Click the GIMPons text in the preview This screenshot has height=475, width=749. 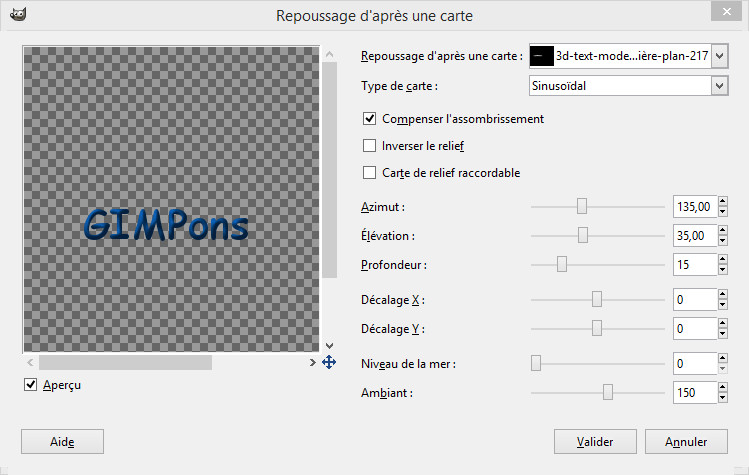pyautogui.click(x=166, y=225)
